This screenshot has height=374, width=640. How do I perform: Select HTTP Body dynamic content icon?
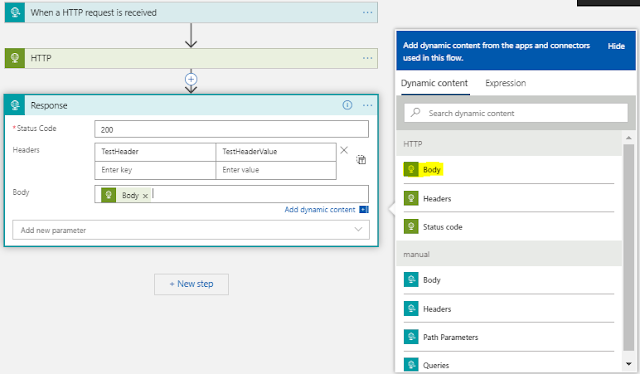click(411, 169)
